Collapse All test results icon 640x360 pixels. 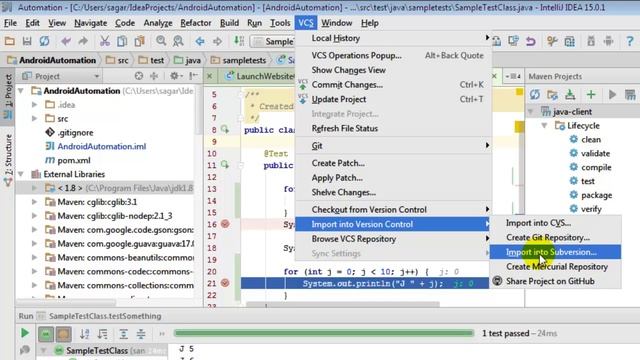pyautogui.click(x=141, y=334)
